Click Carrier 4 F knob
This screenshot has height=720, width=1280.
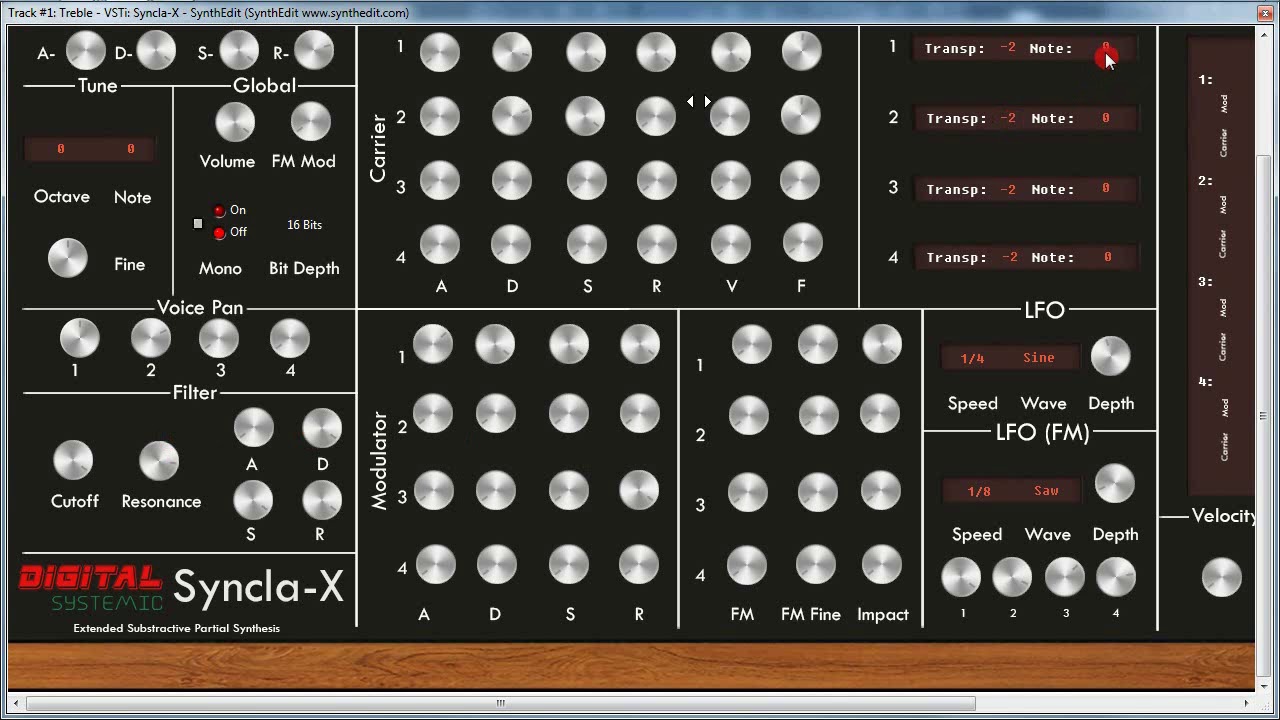click(x=802, y=243)
